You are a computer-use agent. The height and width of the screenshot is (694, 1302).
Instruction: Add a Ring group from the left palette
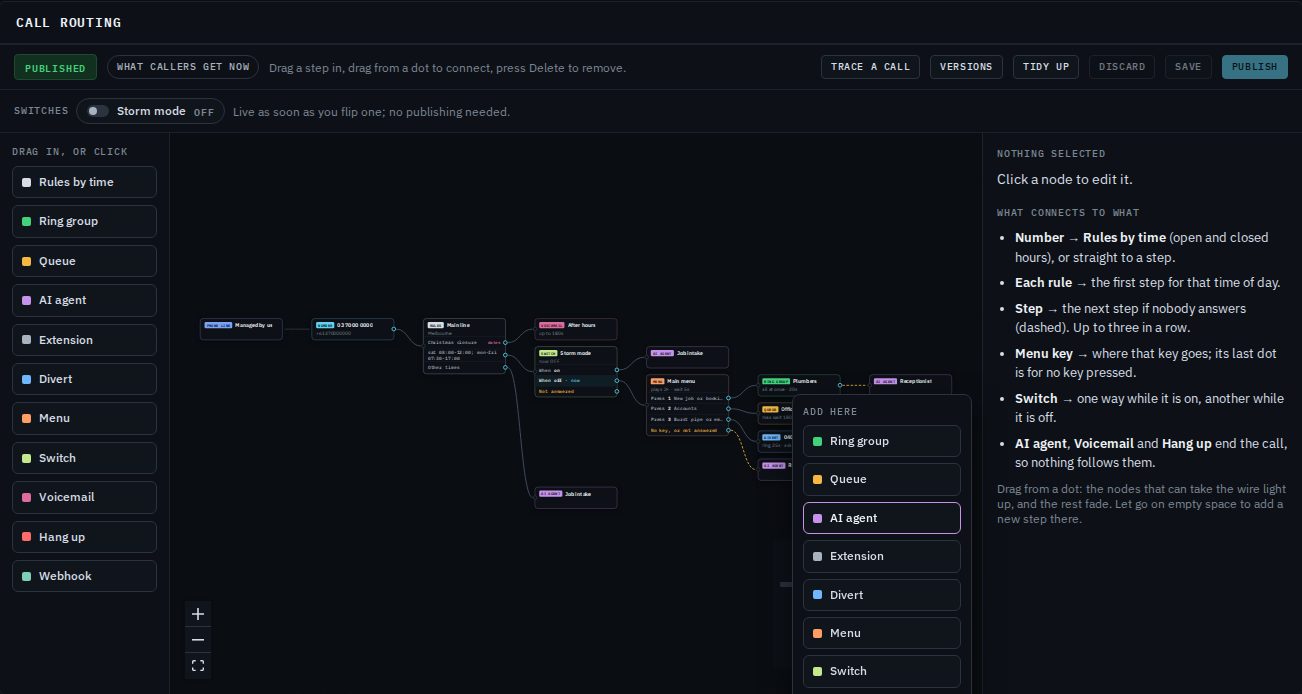[x=84, y=221]
